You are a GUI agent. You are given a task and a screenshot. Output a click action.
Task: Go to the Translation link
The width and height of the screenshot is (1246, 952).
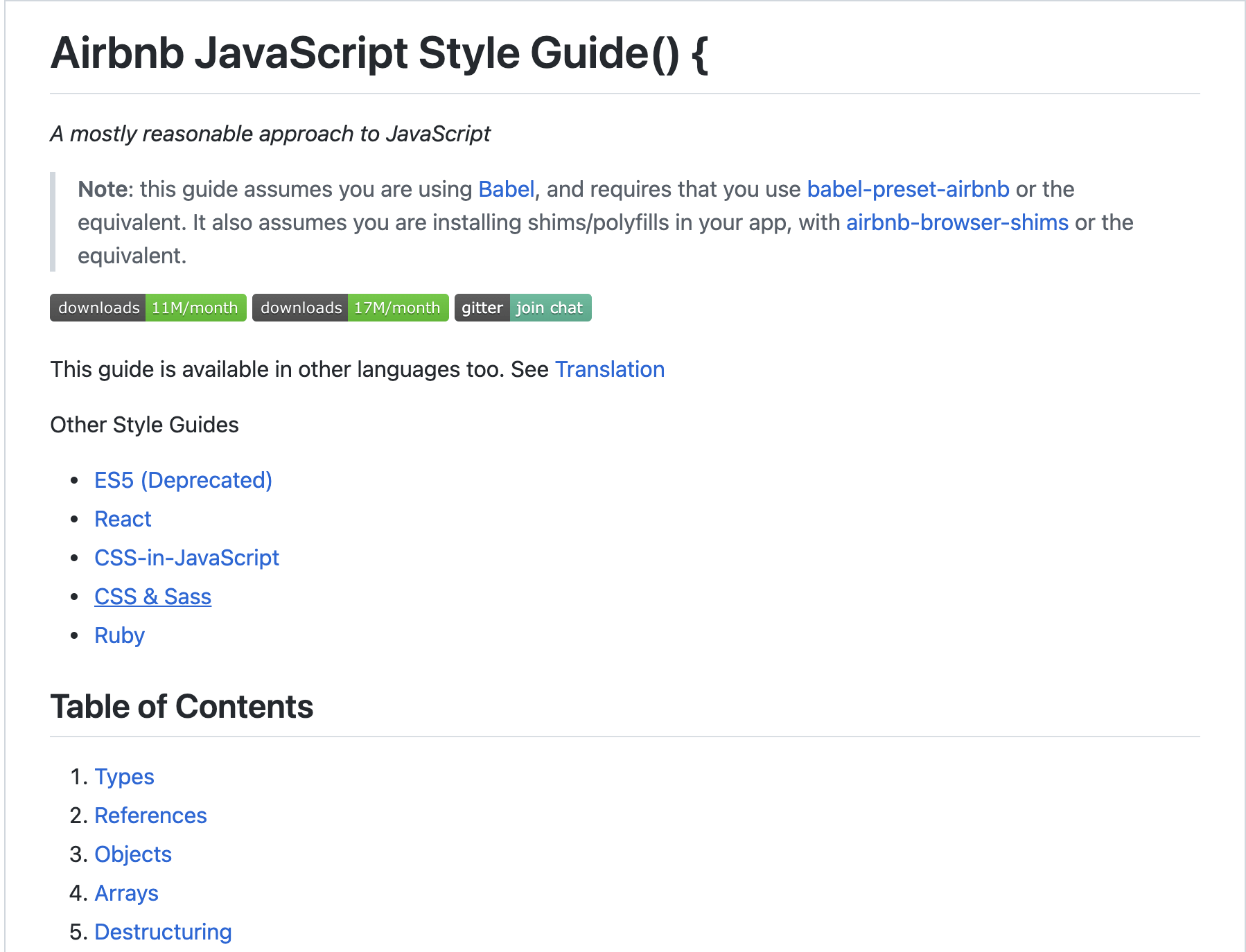click(610, 369)
